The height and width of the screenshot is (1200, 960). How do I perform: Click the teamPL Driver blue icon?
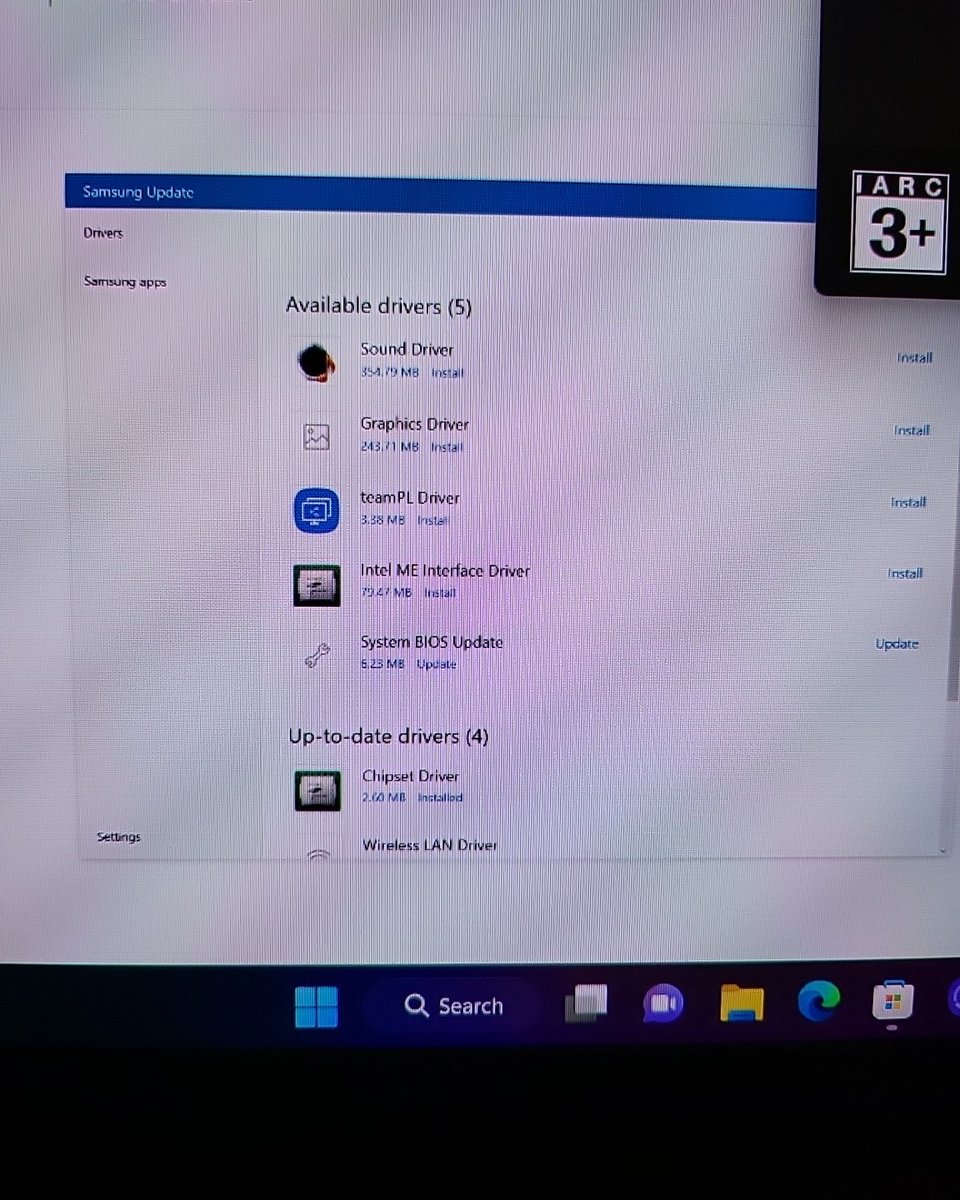coord(317,511)
